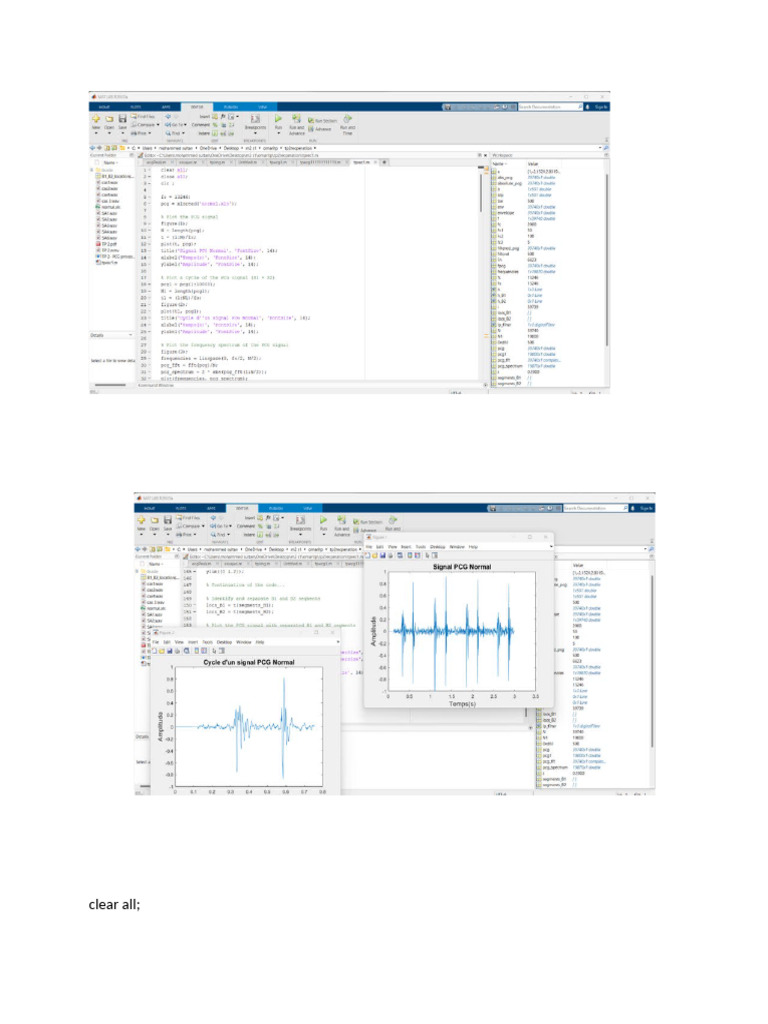Switch to HOME tab in MATLAB window without plots

pos(104,107)
